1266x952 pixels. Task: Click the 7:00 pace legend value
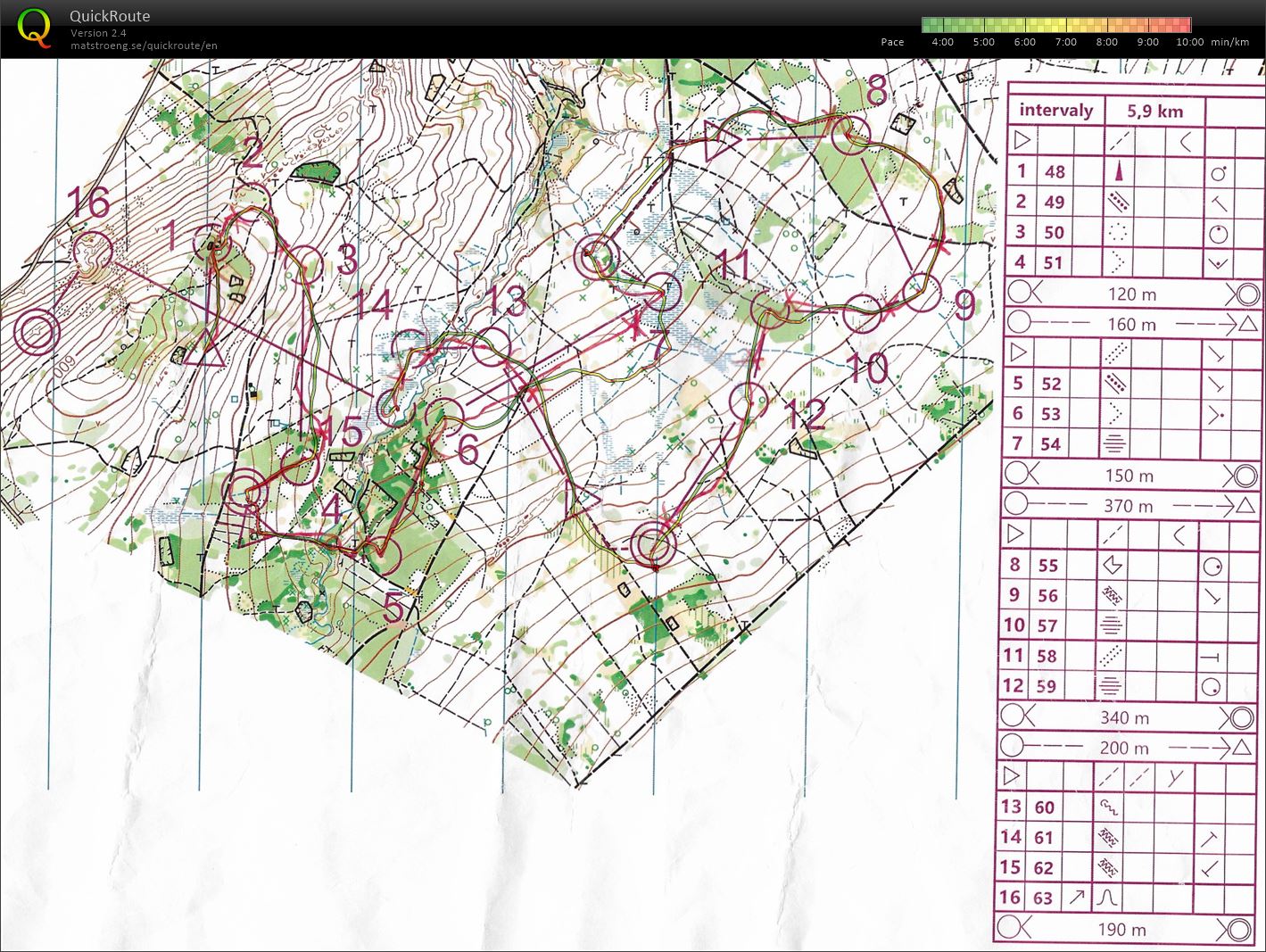coord(1066,42)
